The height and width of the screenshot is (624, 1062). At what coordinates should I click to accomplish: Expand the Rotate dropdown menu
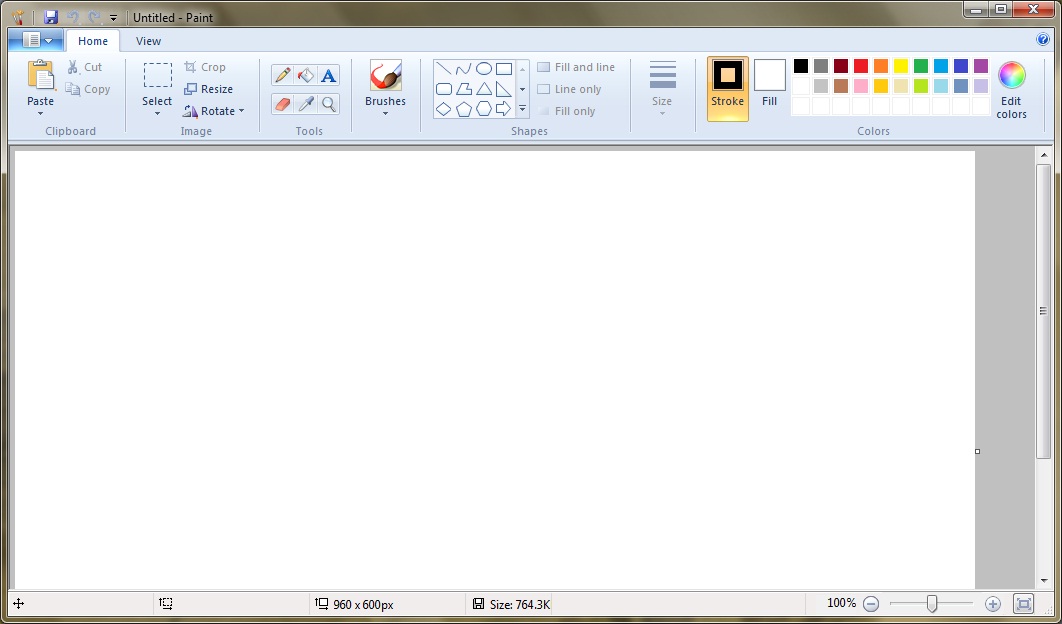[214, 111]
